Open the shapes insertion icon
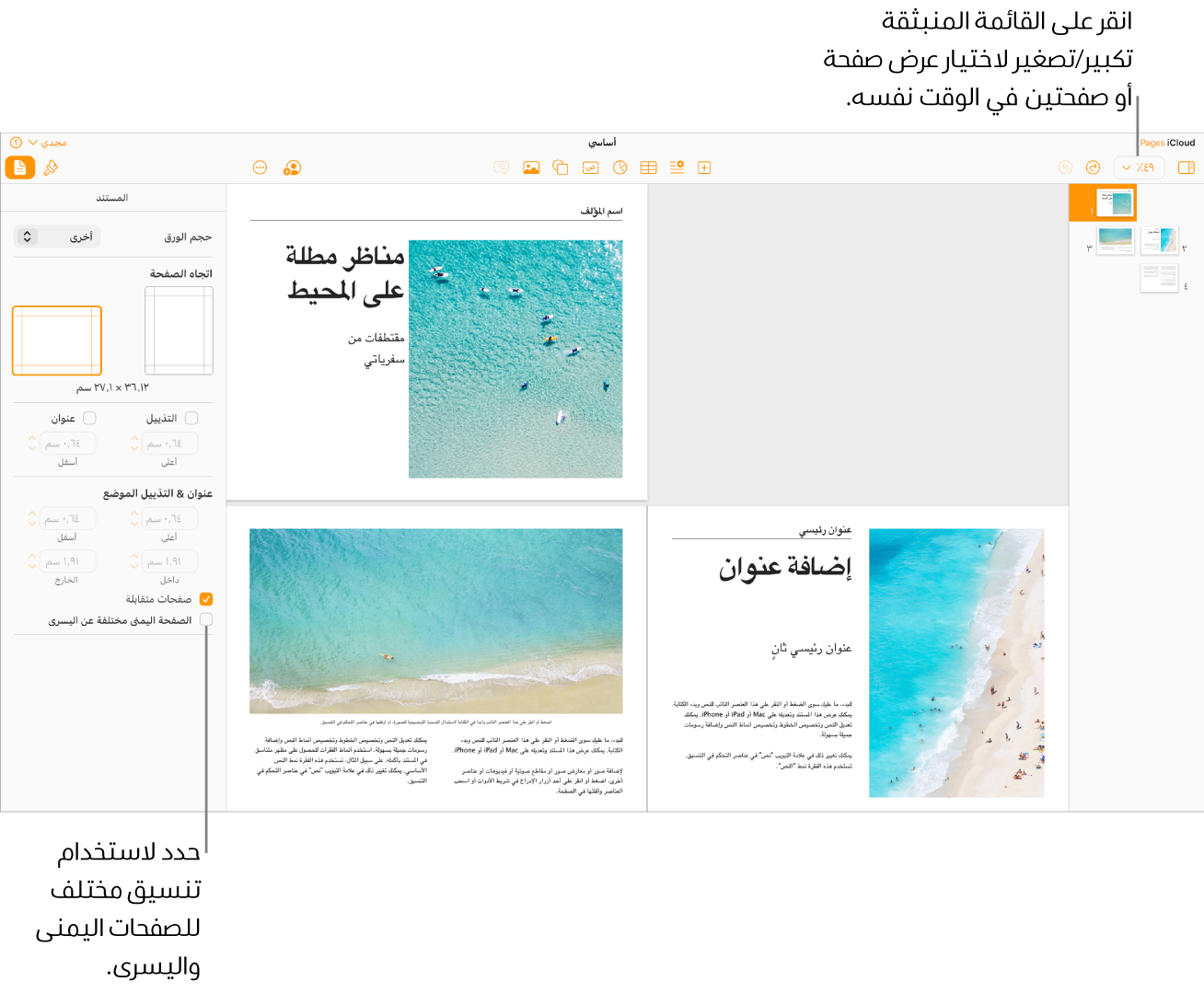The image size is (1204, 993). coord(561,167)
